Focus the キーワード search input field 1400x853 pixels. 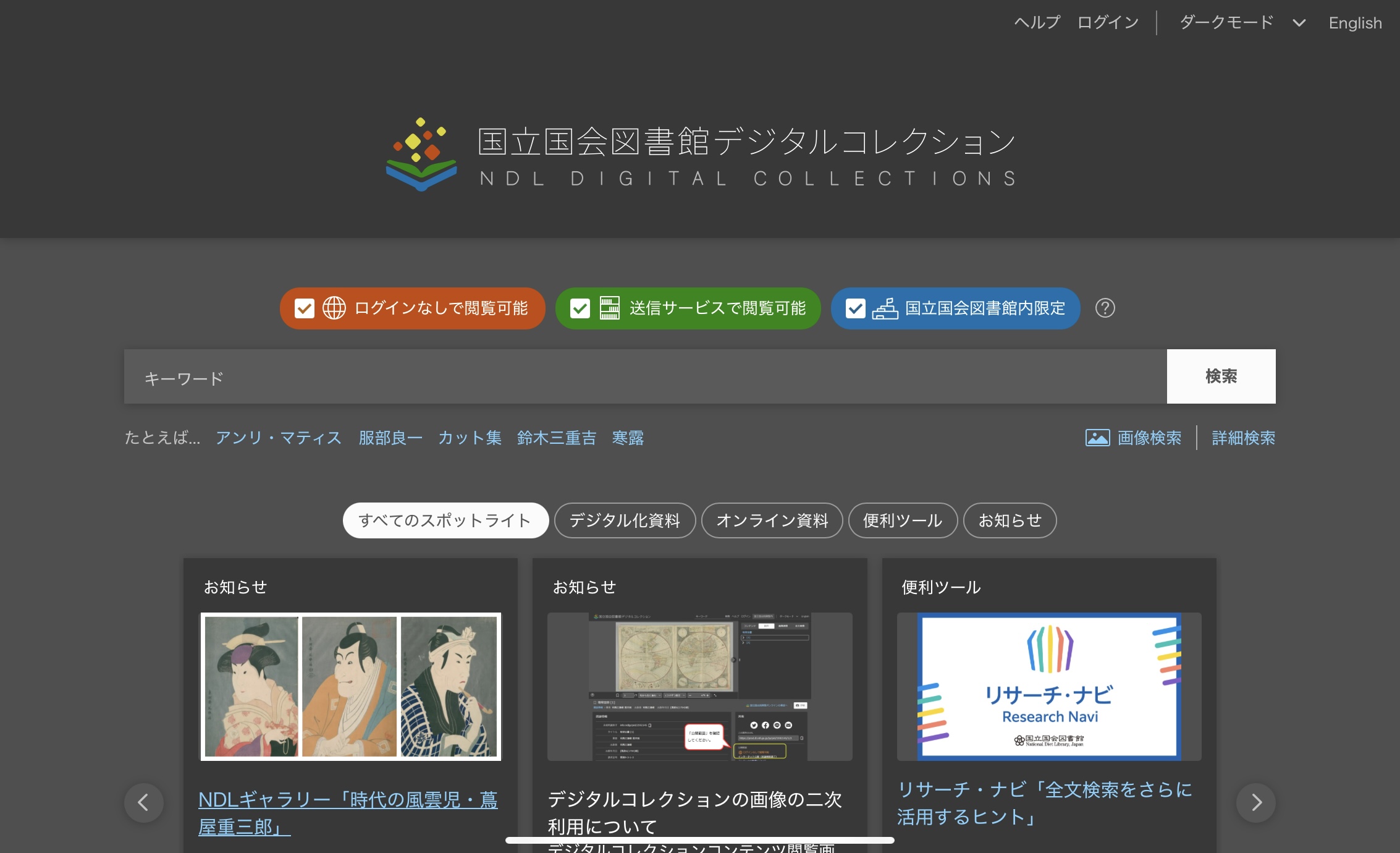click(646, 376)
